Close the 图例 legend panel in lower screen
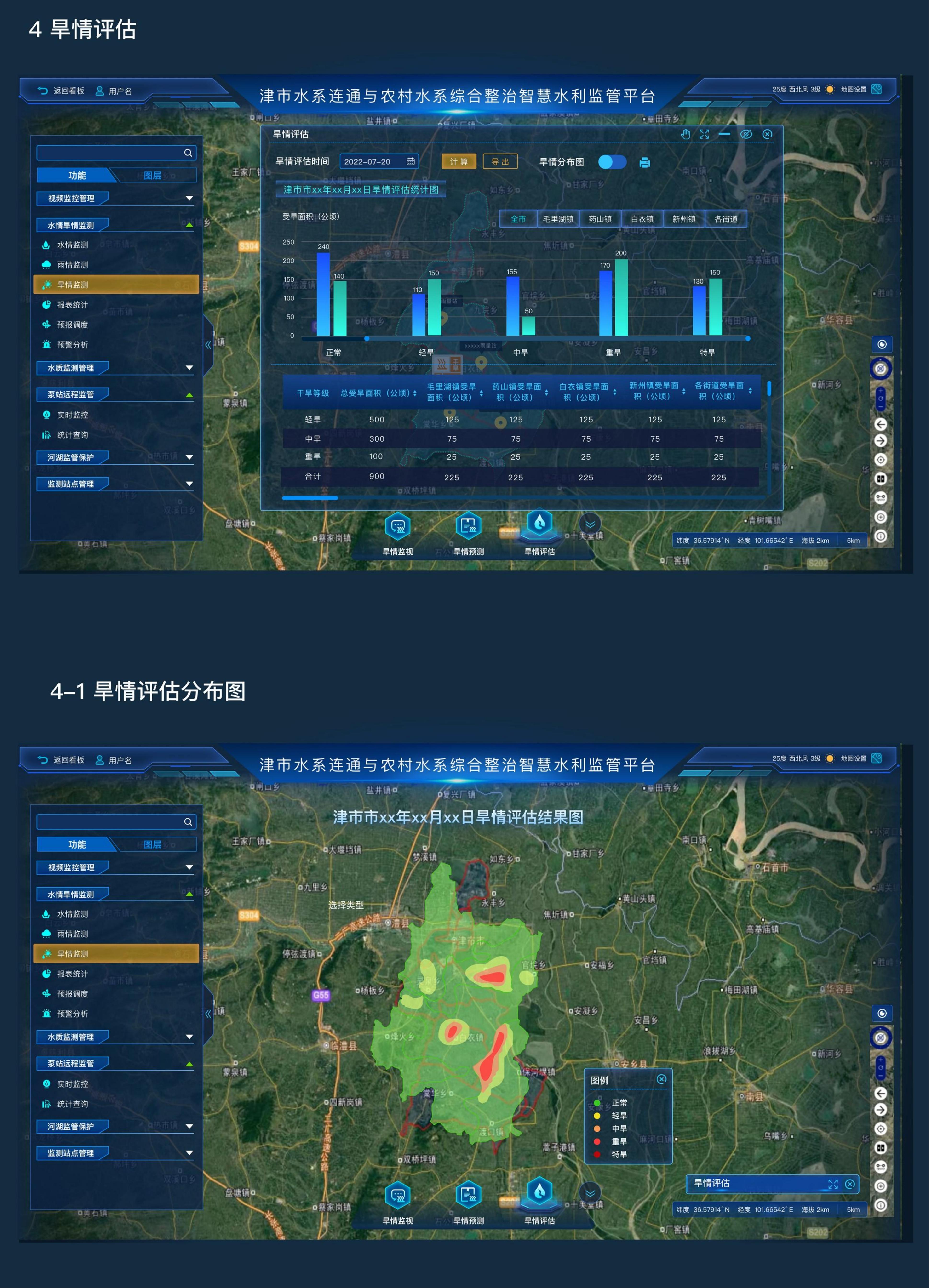This screenshot has height=1288, width=929. (x=661, y=1079)
